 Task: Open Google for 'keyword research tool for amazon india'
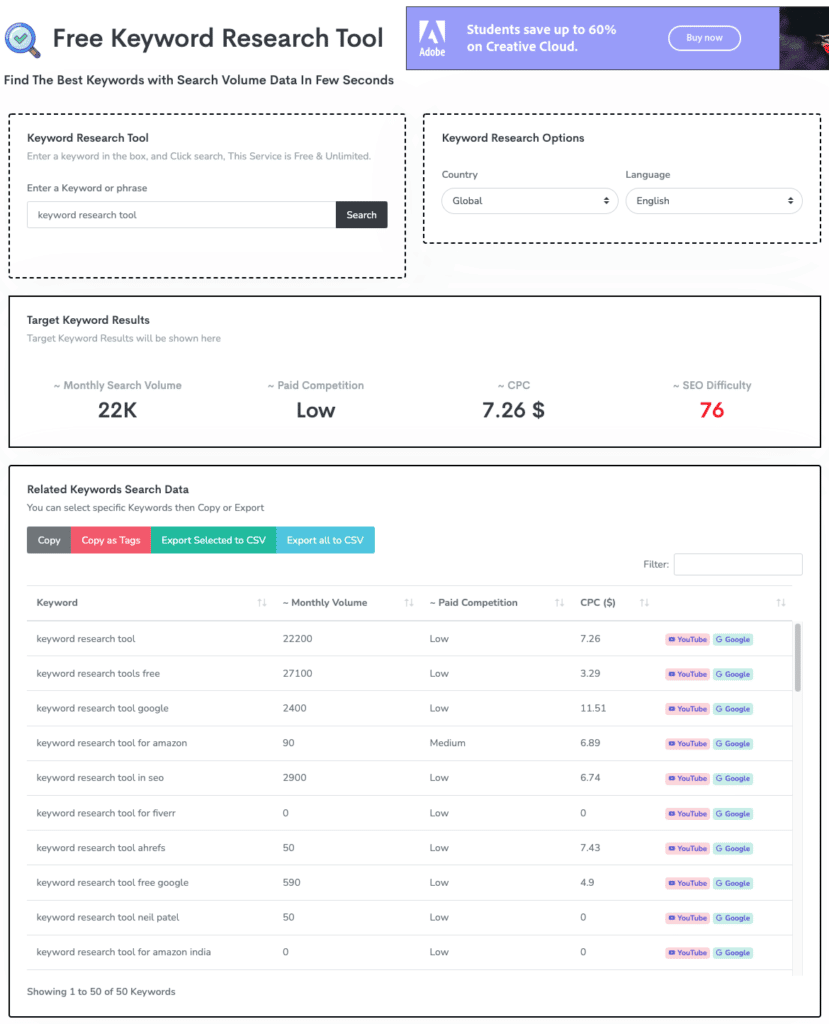(x=733, y=953)
